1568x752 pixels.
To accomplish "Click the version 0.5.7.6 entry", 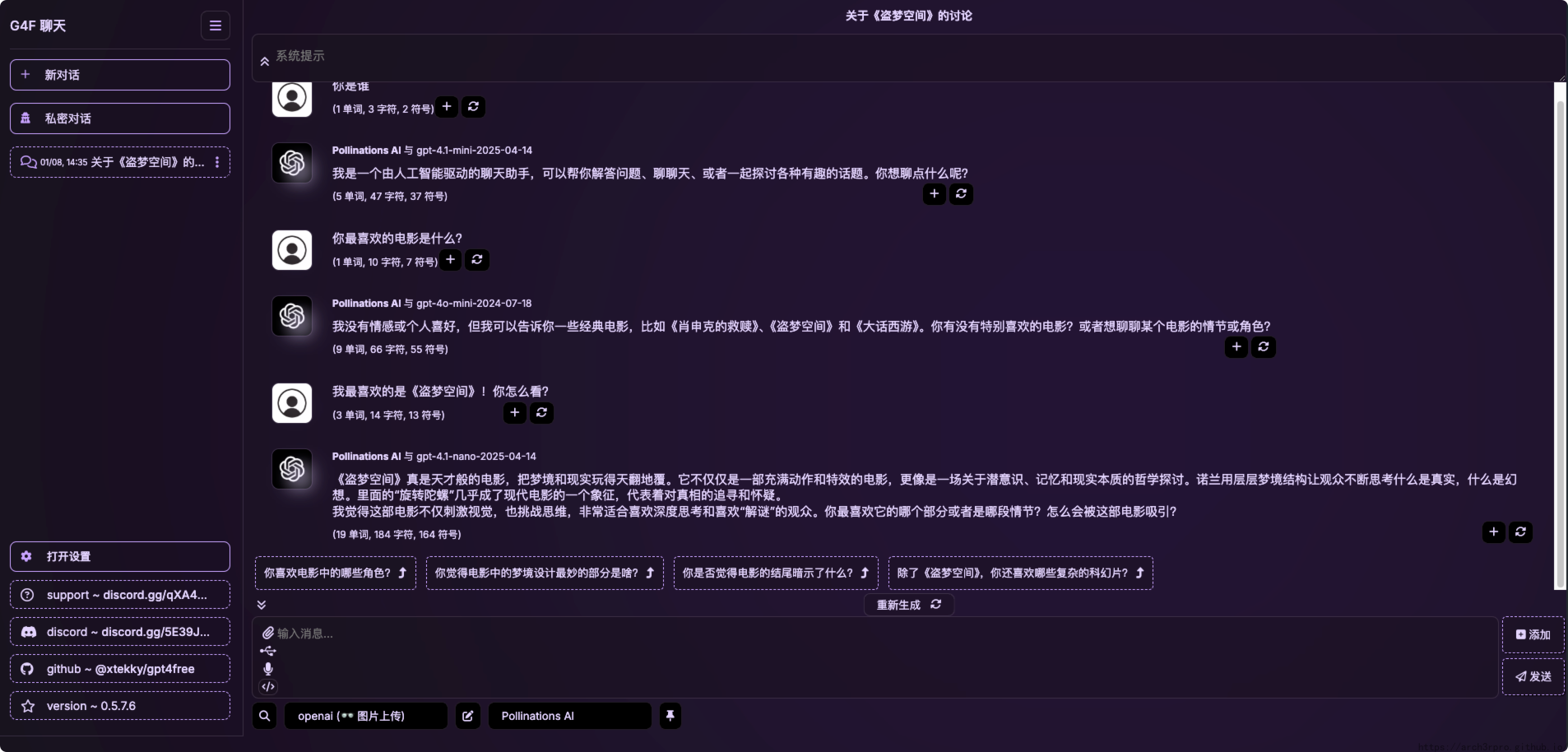I will click(120, 706).
